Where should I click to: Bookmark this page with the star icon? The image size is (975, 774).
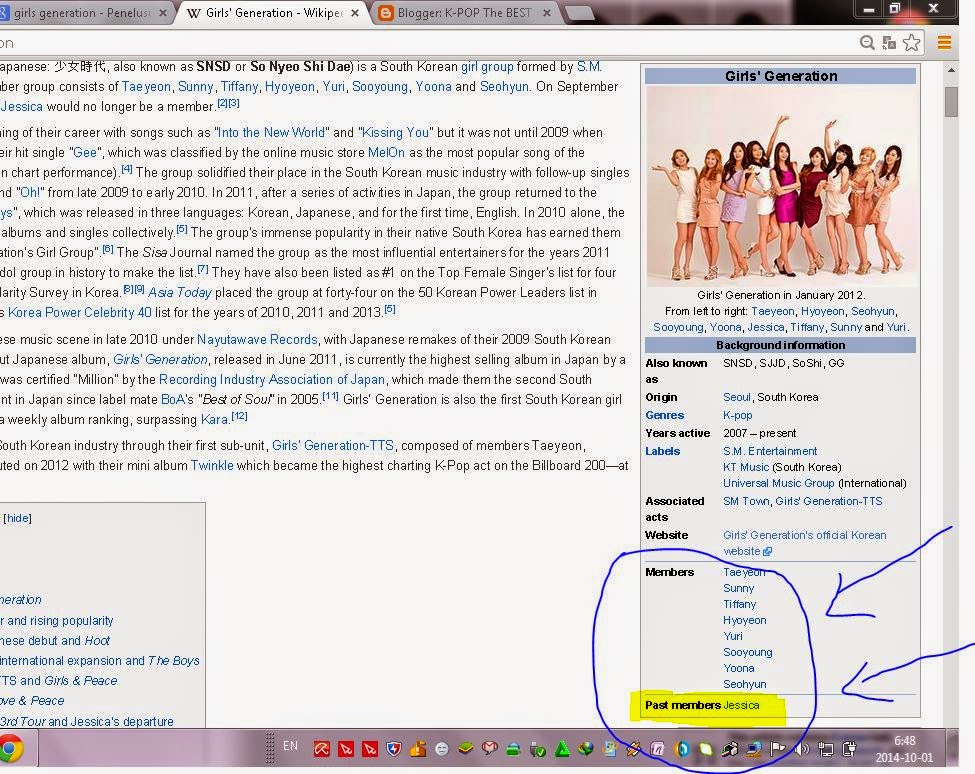tap(912, 42)
